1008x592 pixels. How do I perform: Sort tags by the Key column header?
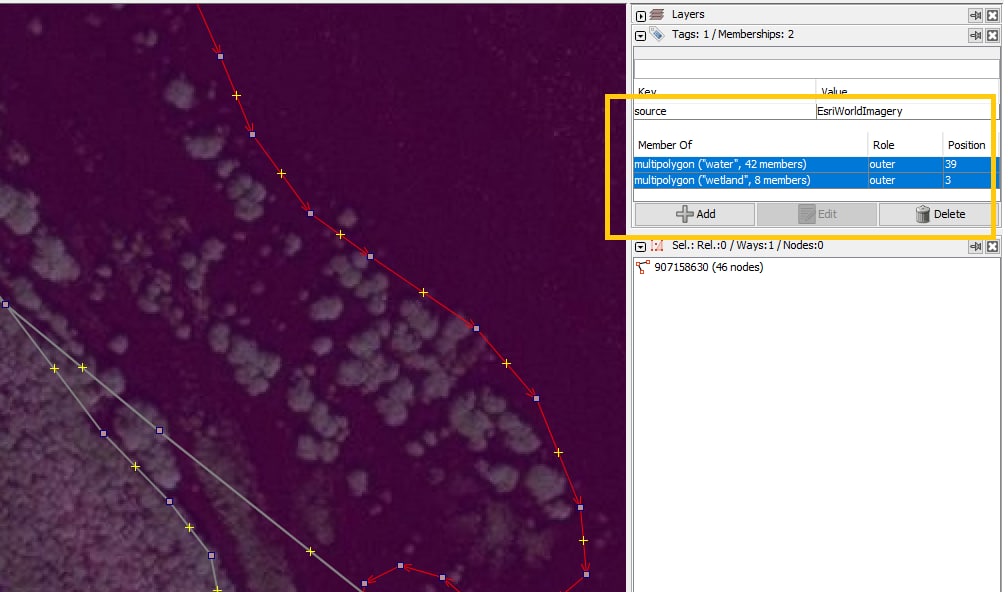point(724,91)
